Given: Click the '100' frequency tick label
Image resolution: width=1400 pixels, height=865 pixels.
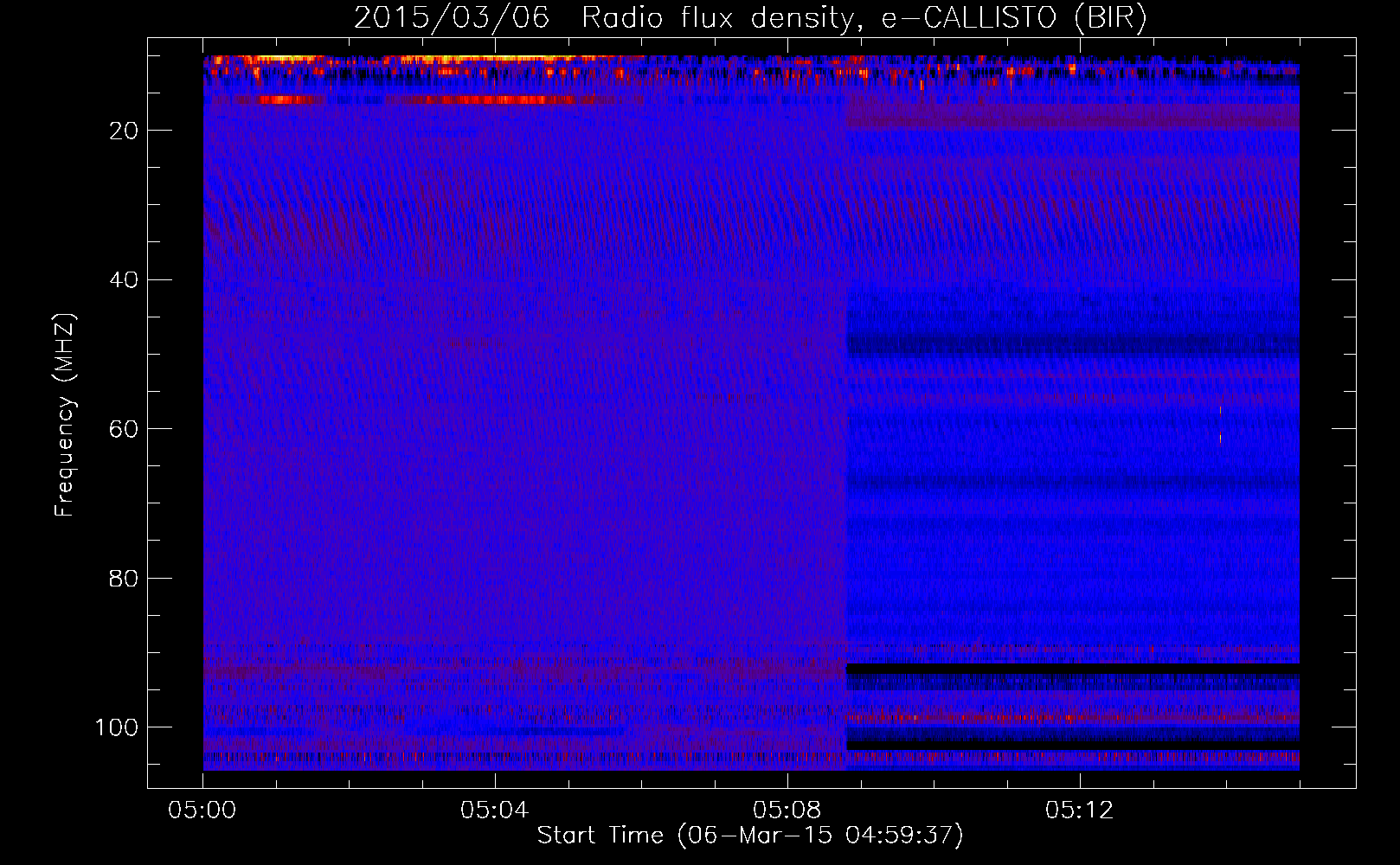Looking at the screenshot, I should coord(117,727).
